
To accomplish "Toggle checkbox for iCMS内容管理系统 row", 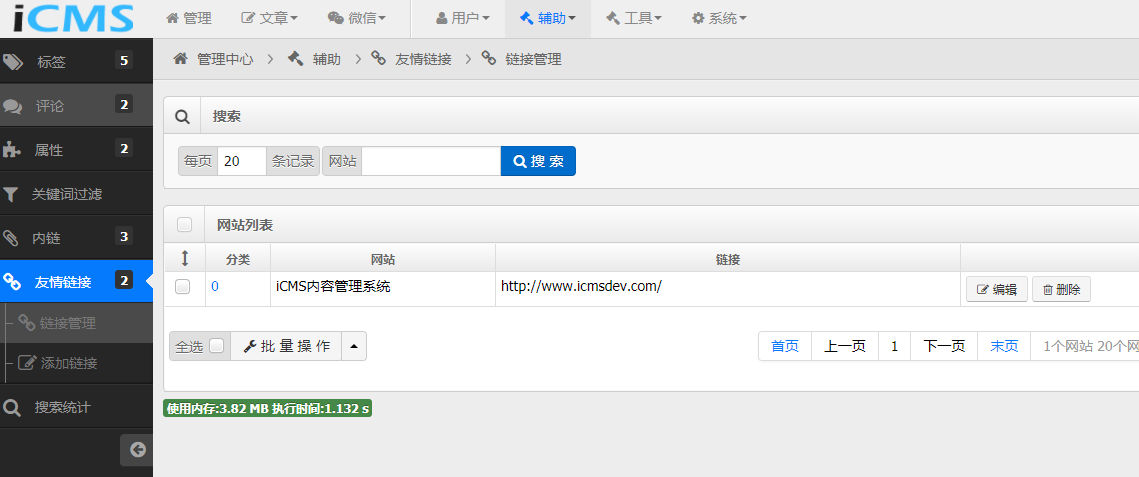I will [x=183, y=287].
